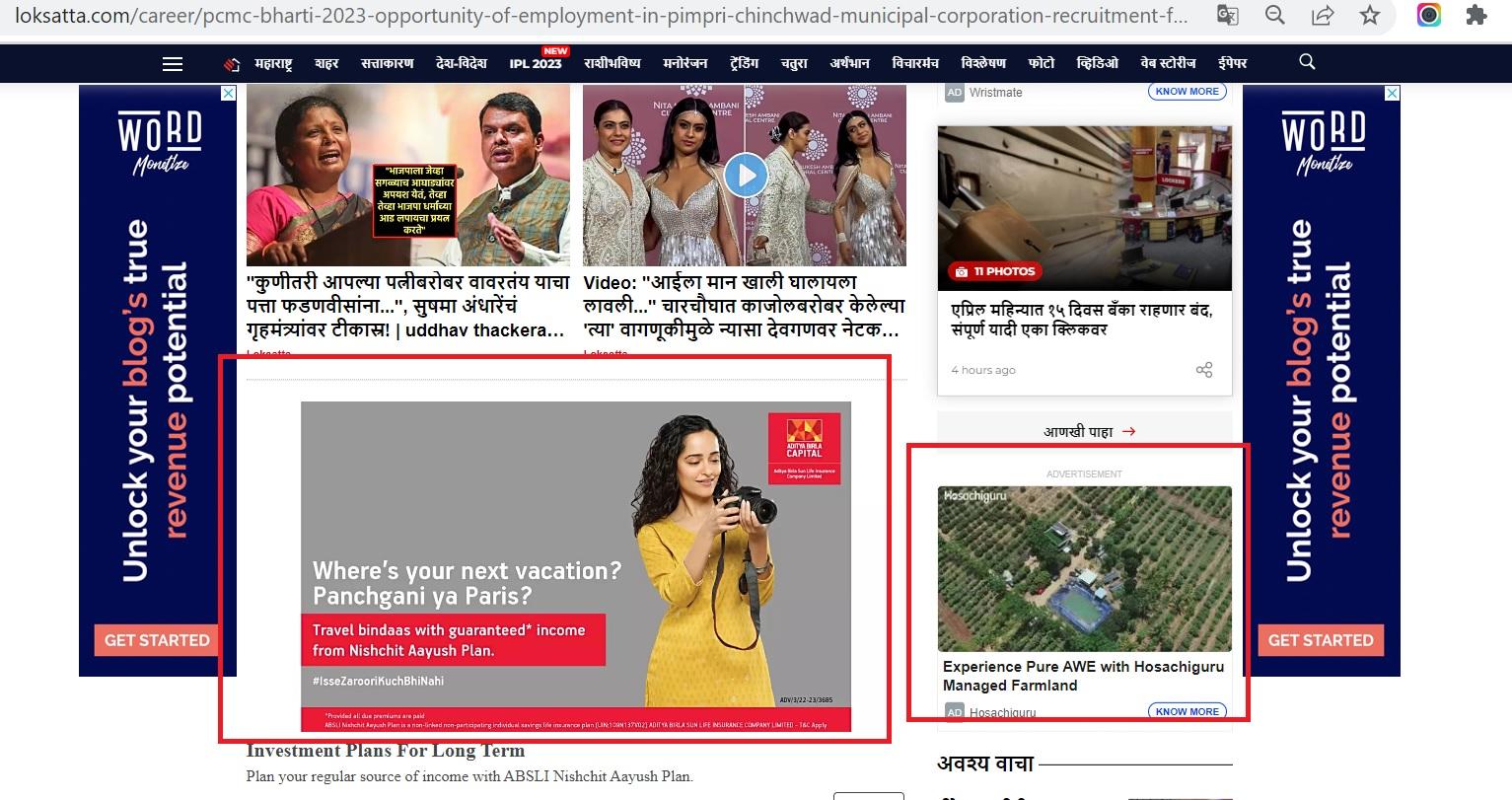
Task: Open the अर्थभान menu item
Action: [x=849, y=63]
